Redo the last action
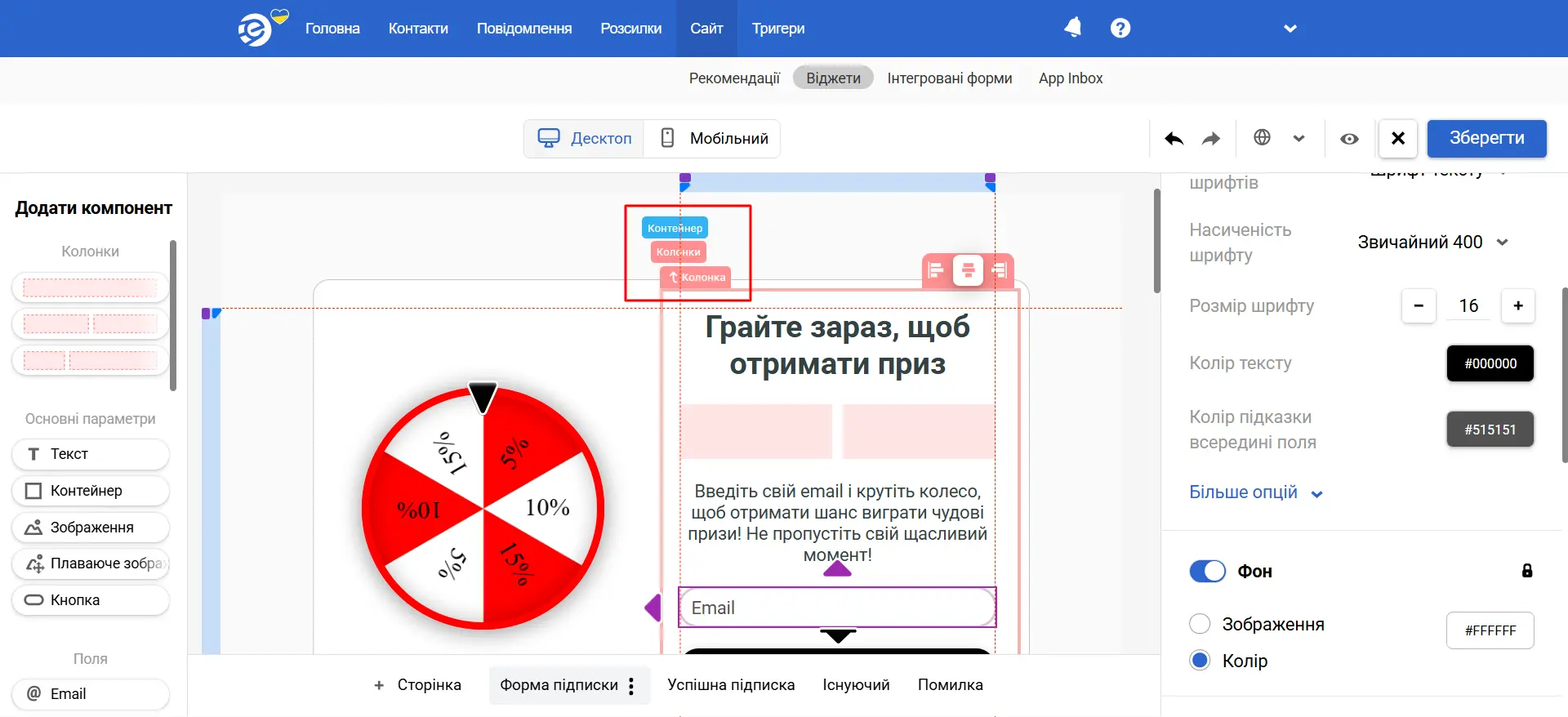Image resolution: width=1568 pixels, height=717 pixels. [x=1211, y=139]
